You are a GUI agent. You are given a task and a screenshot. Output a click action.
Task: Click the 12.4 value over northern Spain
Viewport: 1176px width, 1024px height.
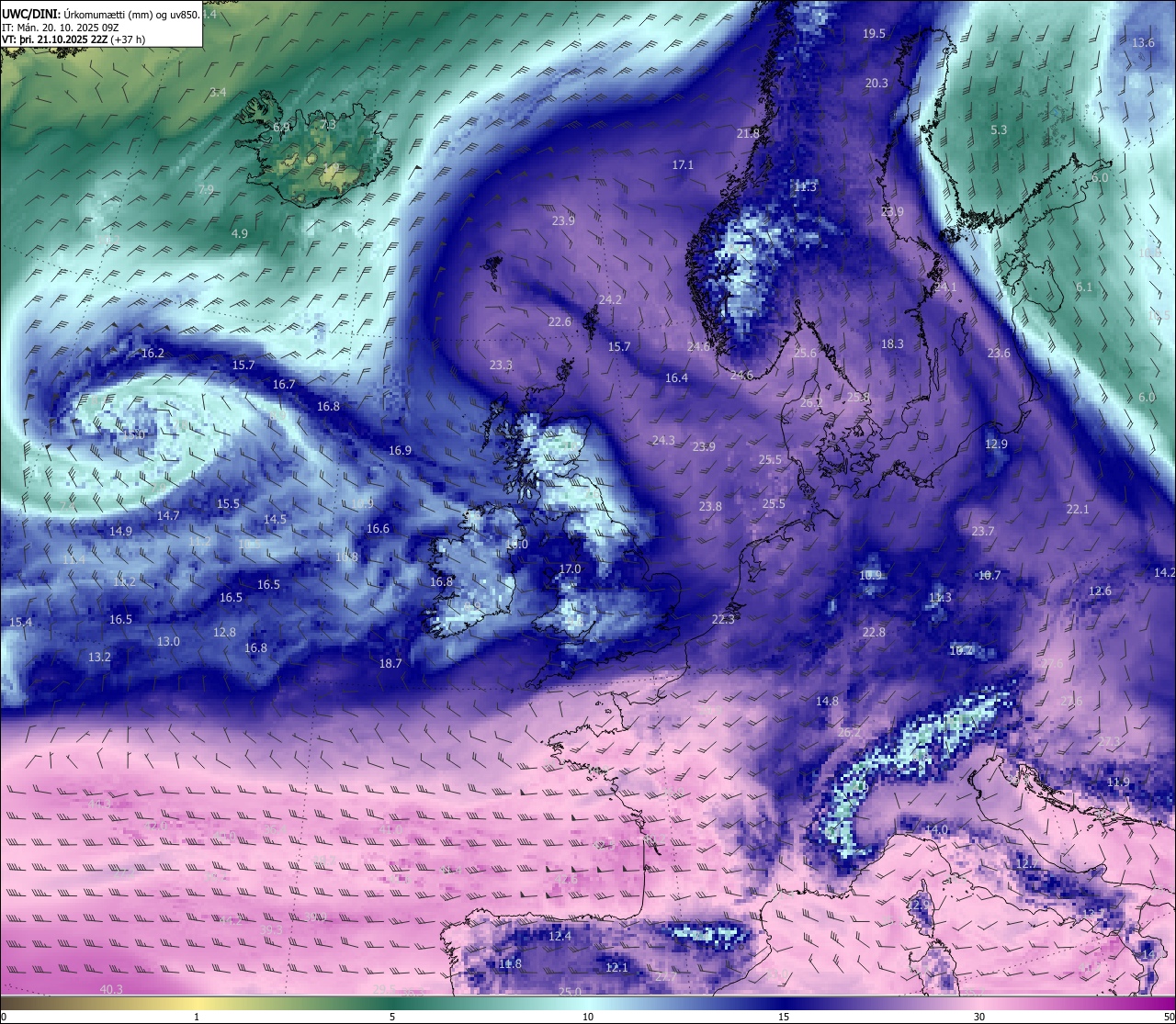pos(560,936)
